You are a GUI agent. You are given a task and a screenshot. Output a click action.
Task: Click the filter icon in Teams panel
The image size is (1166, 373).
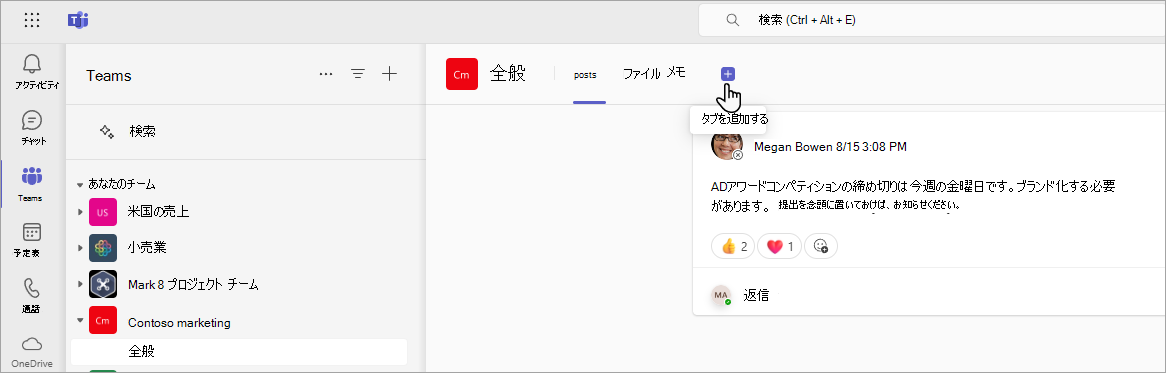point(358,74)
